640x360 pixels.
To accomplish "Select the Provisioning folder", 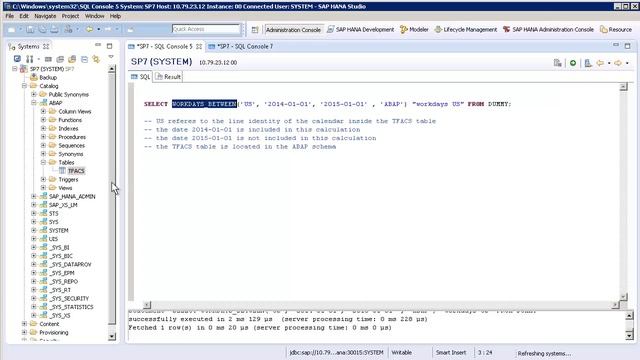I will (x=53, y=332).
